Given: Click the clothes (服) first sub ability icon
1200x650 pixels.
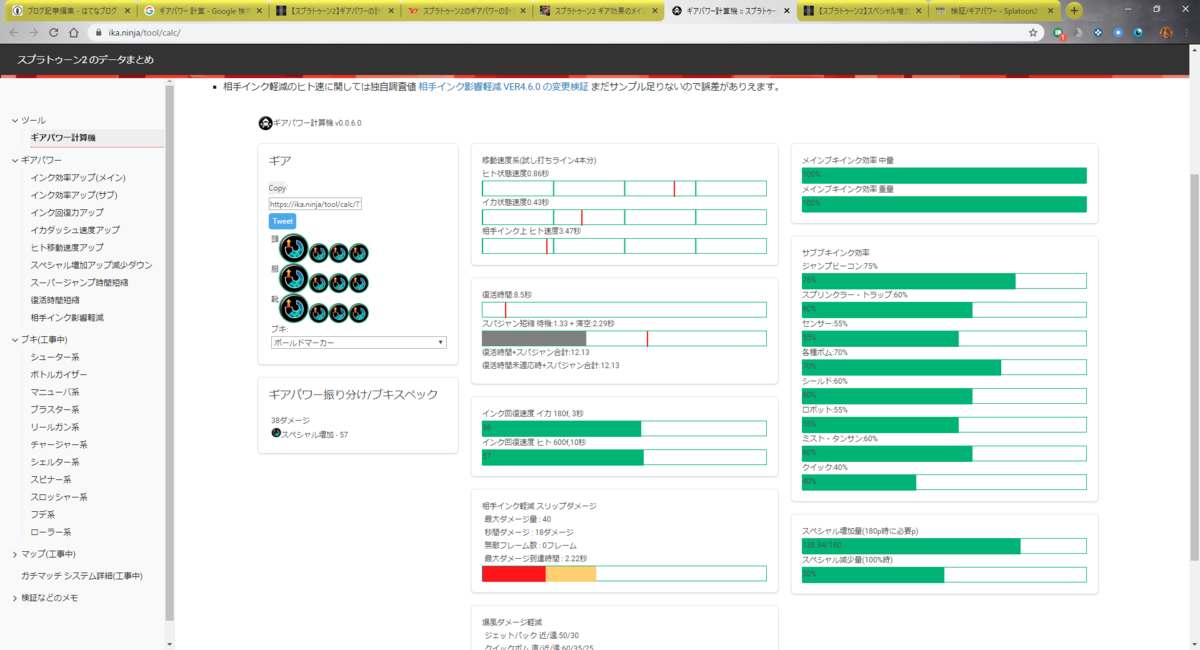Looking at the screenshot, I should click(320, 282).
